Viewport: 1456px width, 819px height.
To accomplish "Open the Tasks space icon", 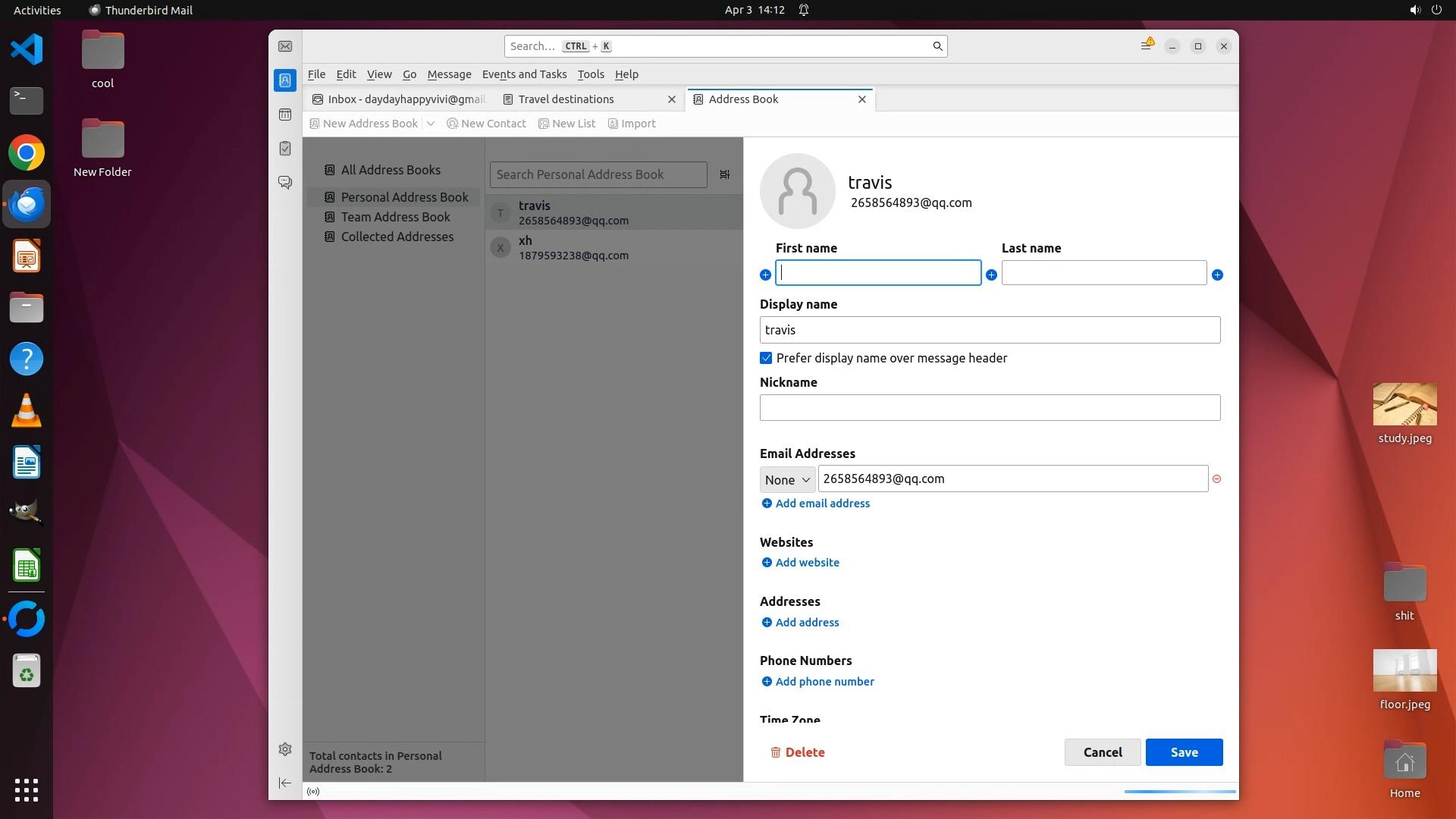I will [285, 149].
